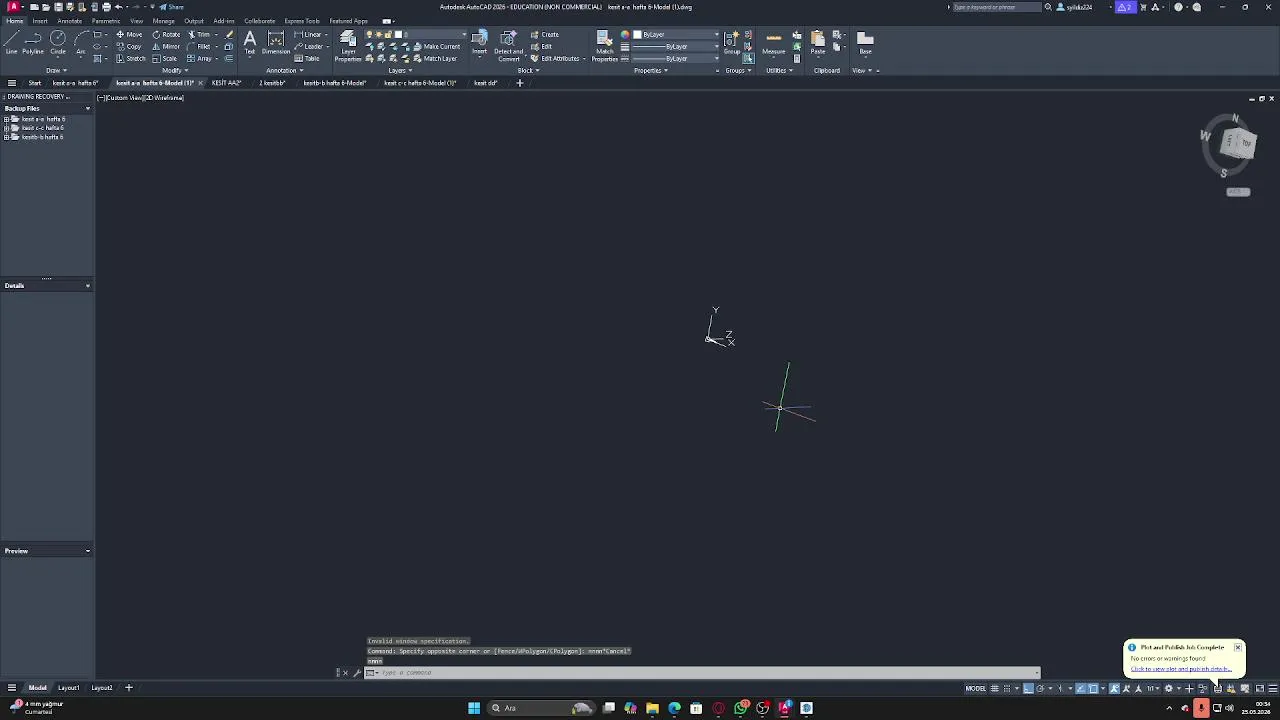Select the Circle tool

(x=58, y=42)
